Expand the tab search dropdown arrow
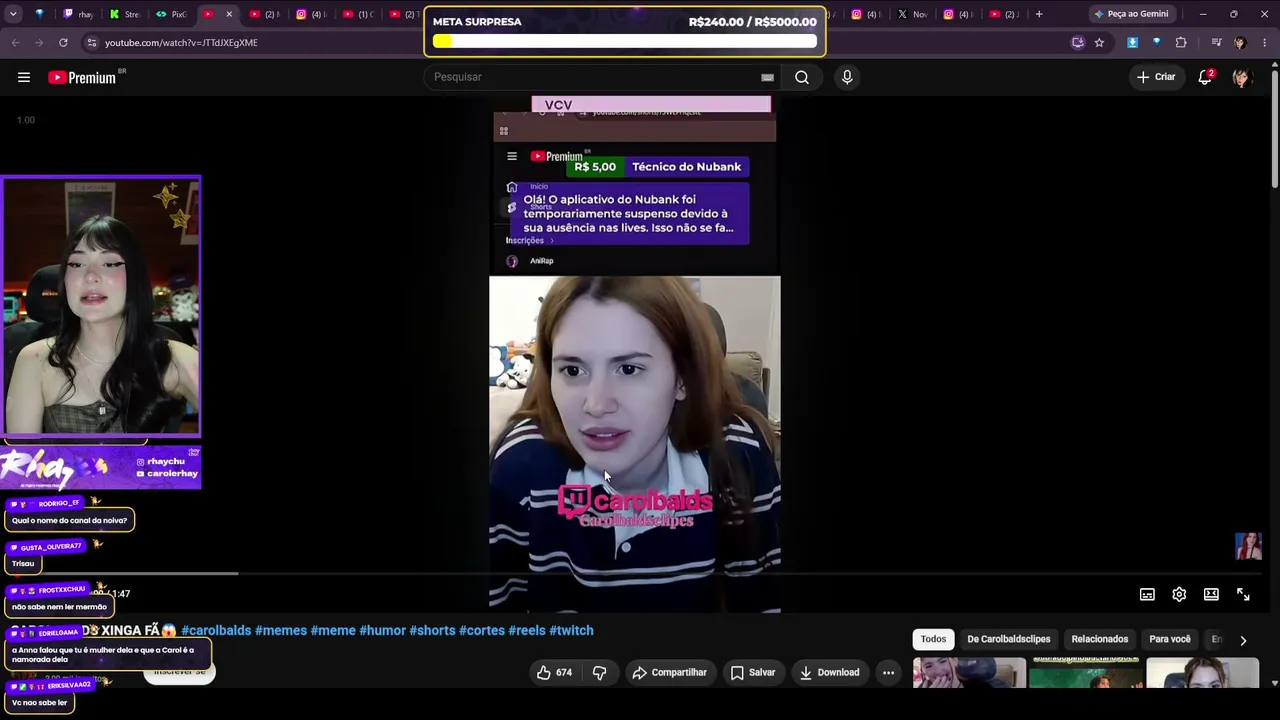Viewport: 1280px width, 720px height. click(15, 14)
